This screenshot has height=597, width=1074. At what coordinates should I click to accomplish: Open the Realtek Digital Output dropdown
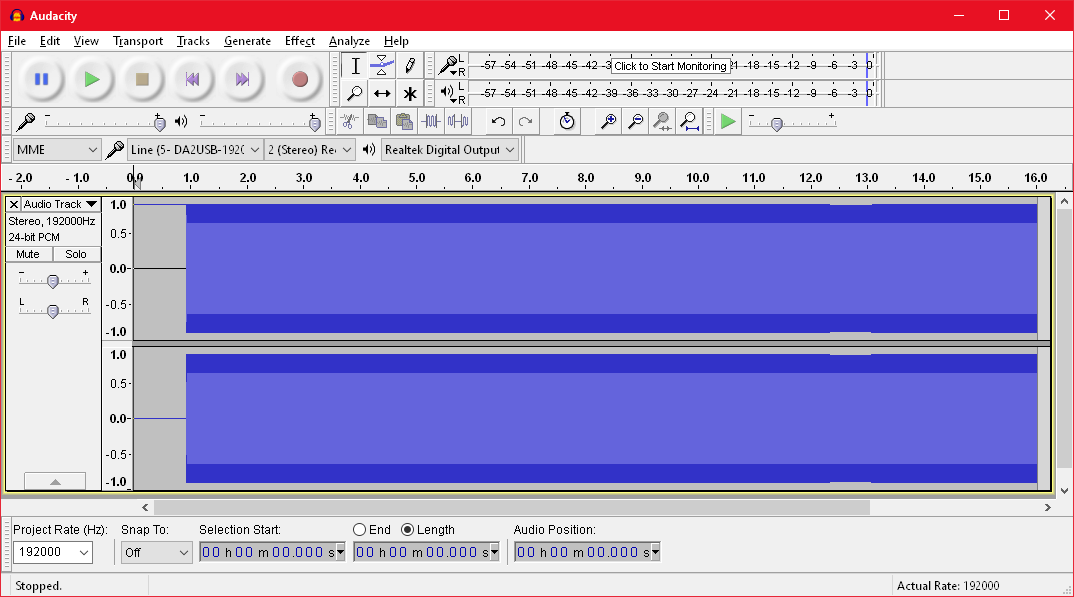(449, 149)
